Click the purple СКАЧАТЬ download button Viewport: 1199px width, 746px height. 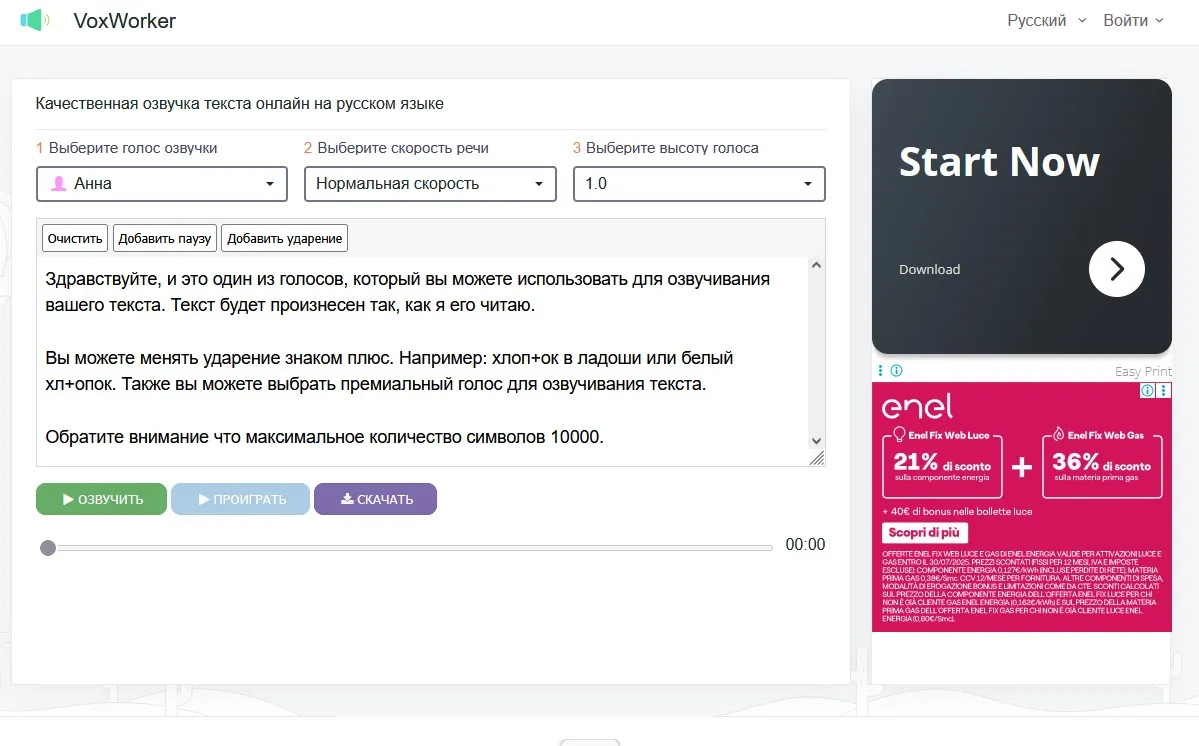(375, 499)
